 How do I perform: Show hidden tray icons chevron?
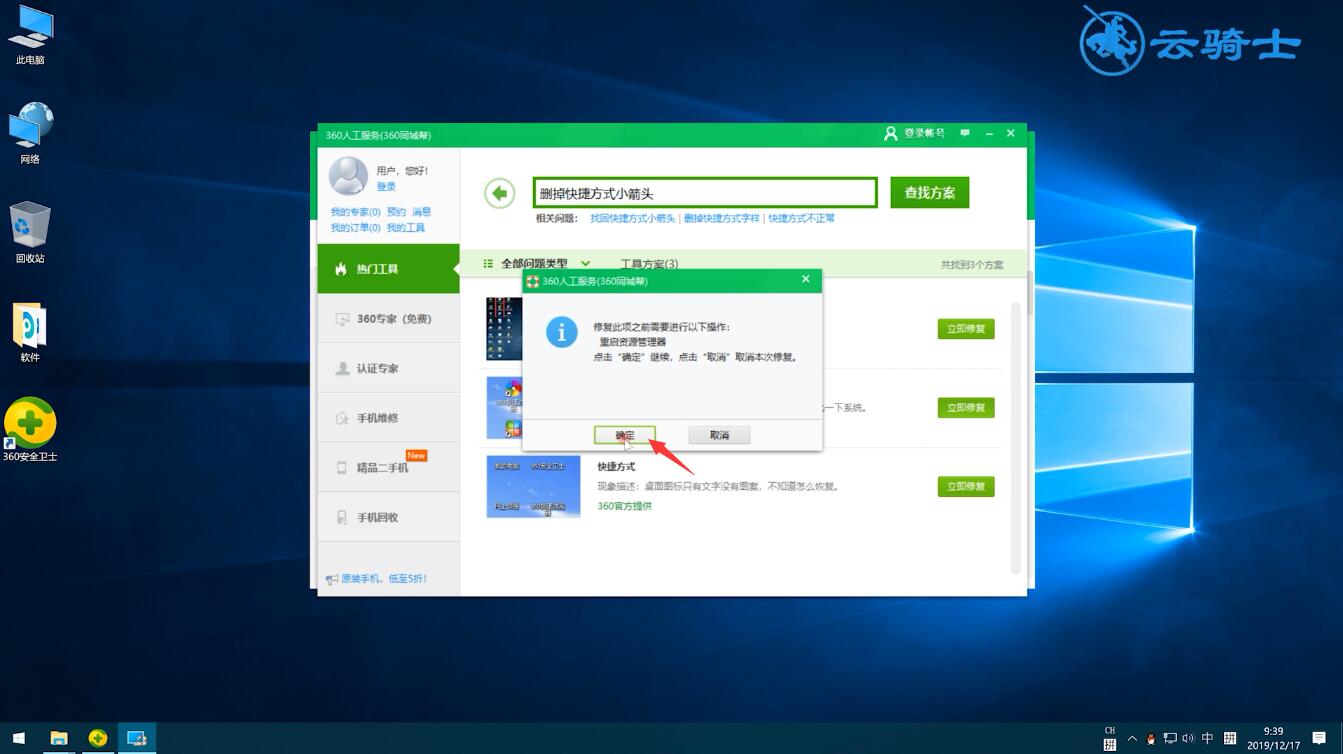1132,739
